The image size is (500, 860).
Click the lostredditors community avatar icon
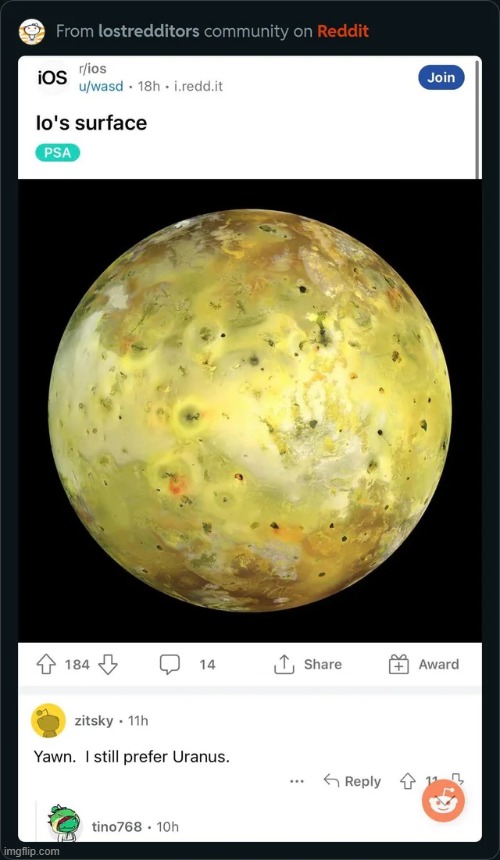click(x=32, y=31)
